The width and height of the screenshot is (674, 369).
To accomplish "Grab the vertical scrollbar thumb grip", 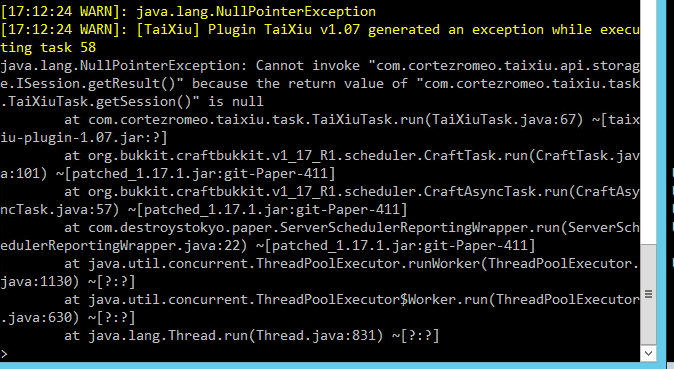I will (648, 294).
